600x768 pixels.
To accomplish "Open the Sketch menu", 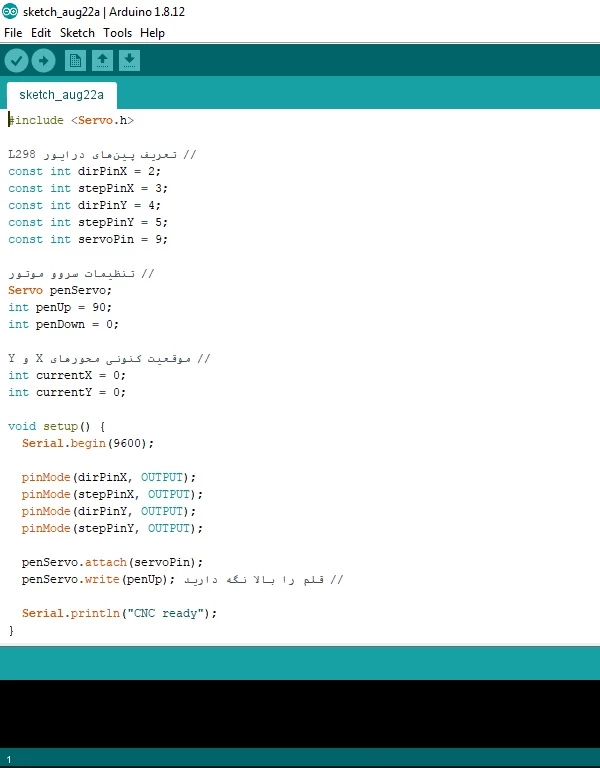I will click(77, 33).
